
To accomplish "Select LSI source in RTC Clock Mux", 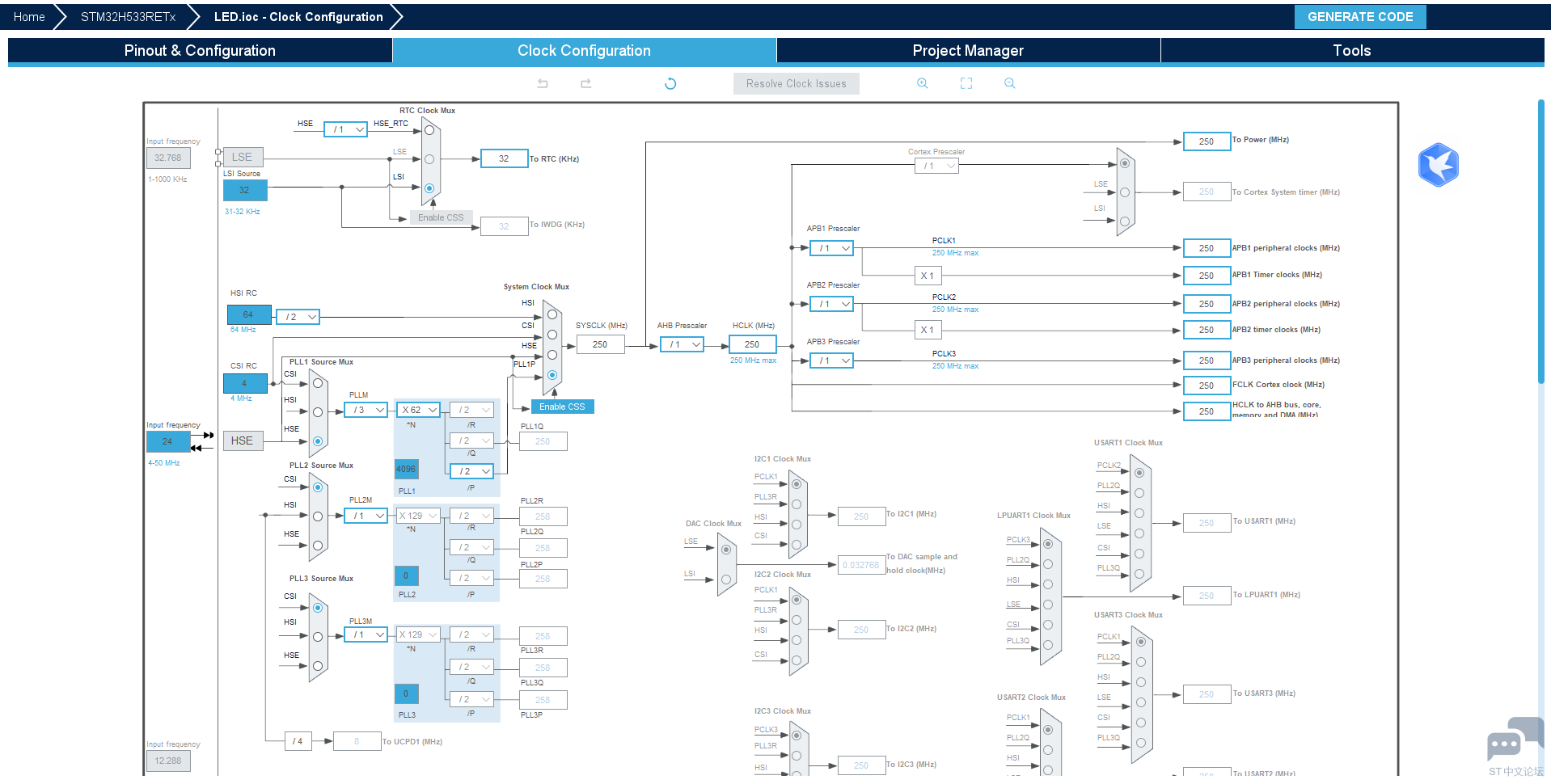I will coord(429,188).
